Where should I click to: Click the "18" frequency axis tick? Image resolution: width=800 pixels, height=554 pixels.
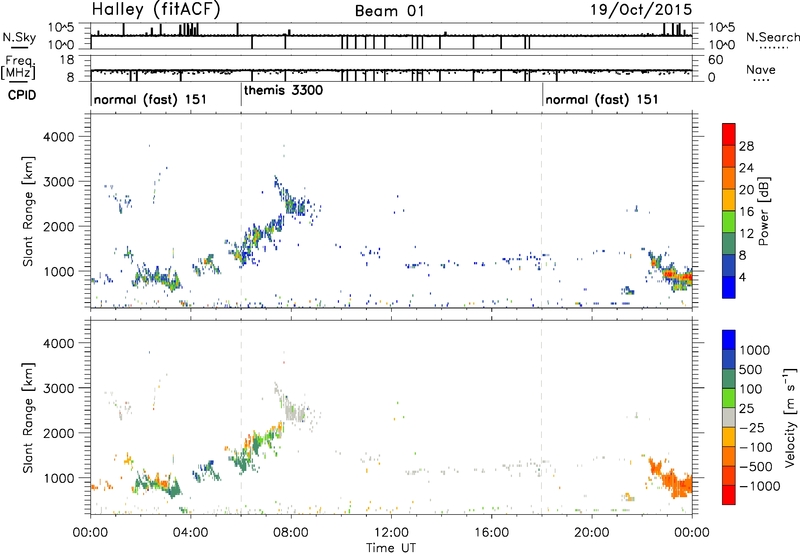point(67,60)
